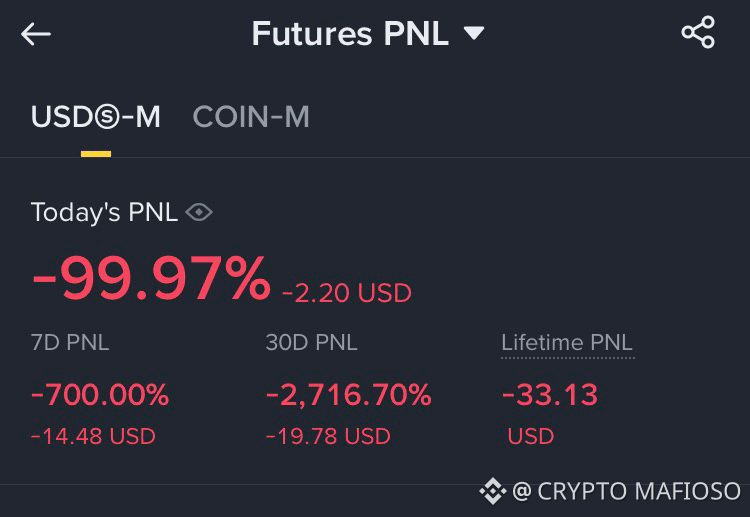Expand the Futures PNL dropdown arrow
Image resolution: width=750 pixels, height=517 pixels.
pyautogui.click(x=474, y=33)
